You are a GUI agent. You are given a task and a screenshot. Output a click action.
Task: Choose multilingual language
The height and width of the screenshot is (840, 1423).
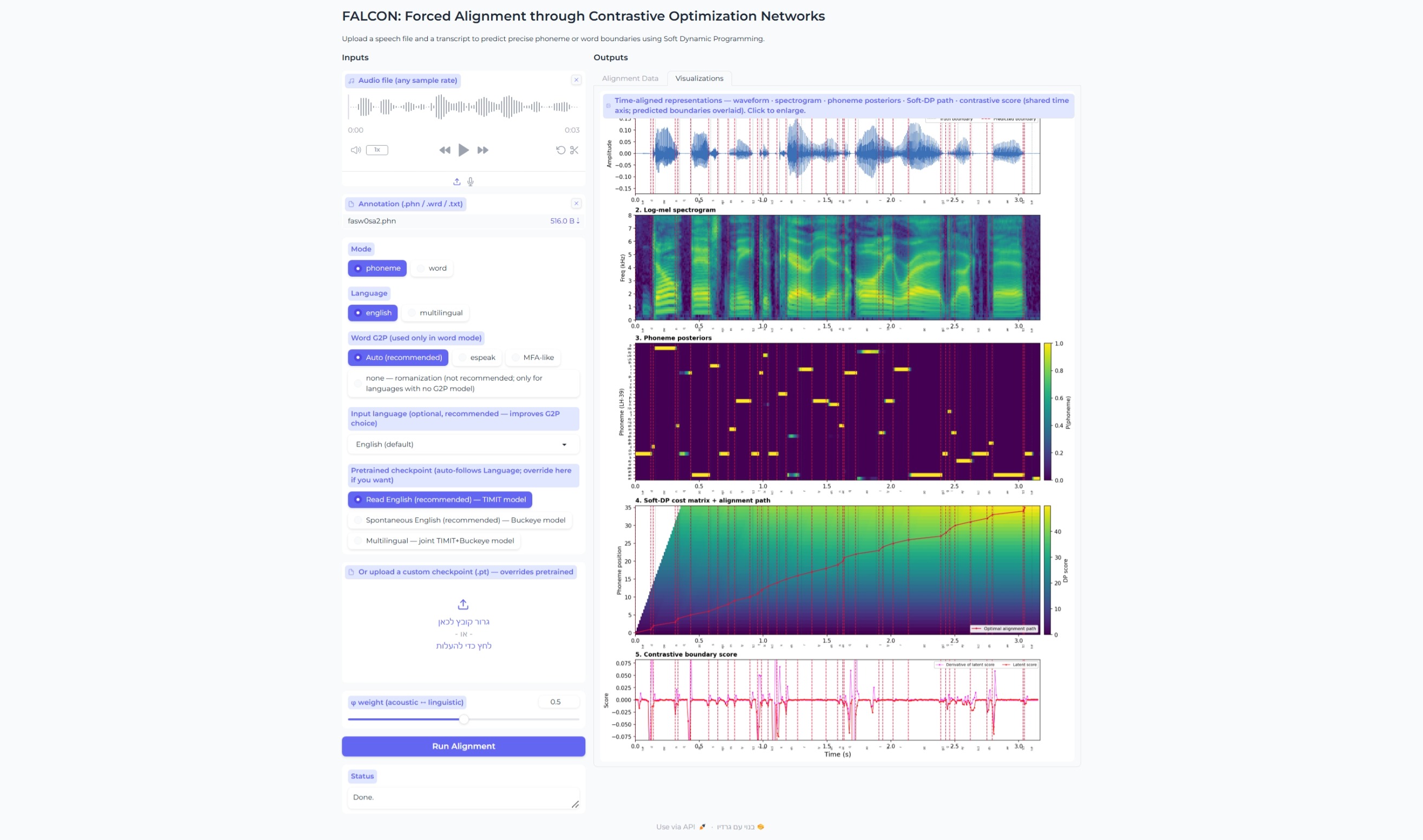435,312
